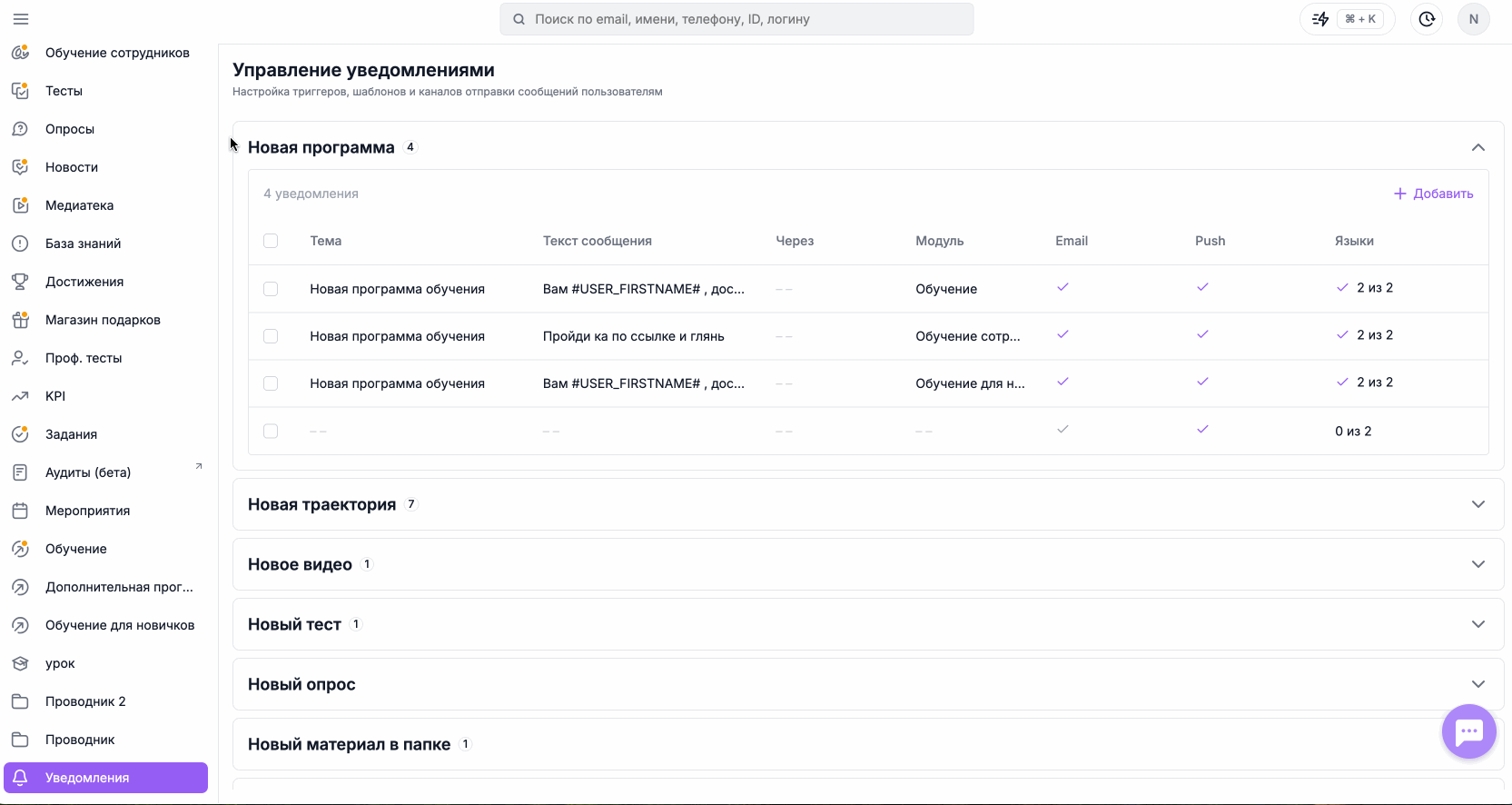Screen dimensions: 1512x805
Task: Open the user avatar N
Action: click(x=1473, y=19)
